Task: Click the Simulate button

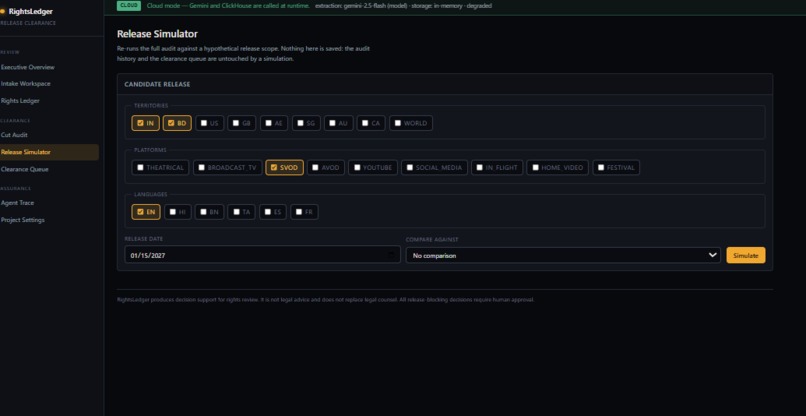Action: click(745, 255)
